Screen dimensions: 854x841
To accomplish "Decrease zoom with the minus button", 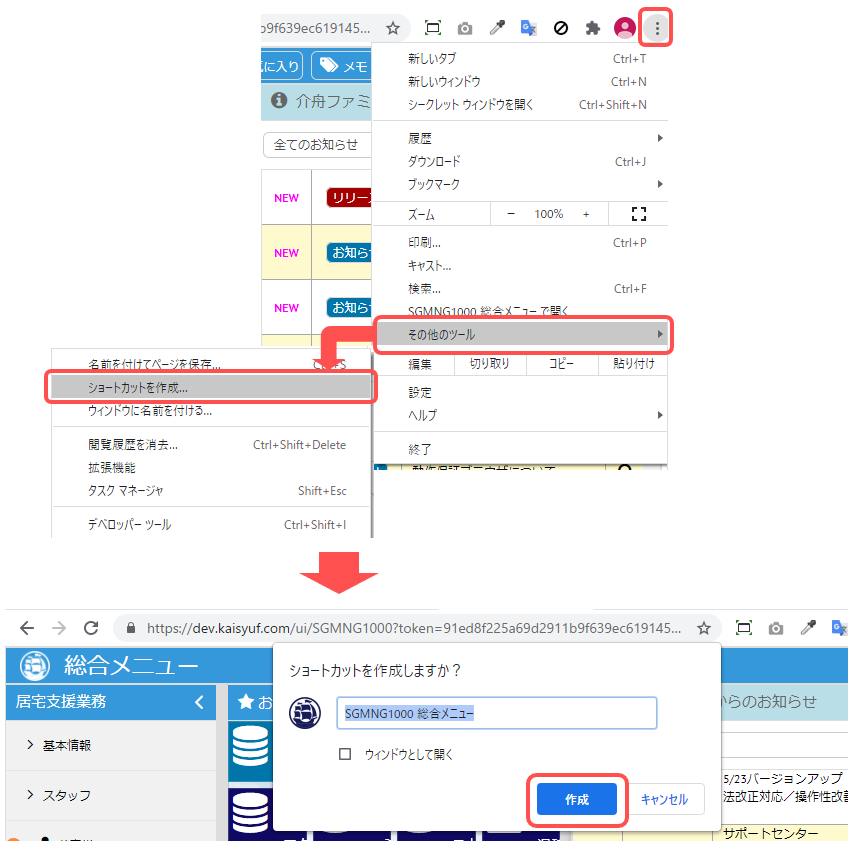I will 511,214.
